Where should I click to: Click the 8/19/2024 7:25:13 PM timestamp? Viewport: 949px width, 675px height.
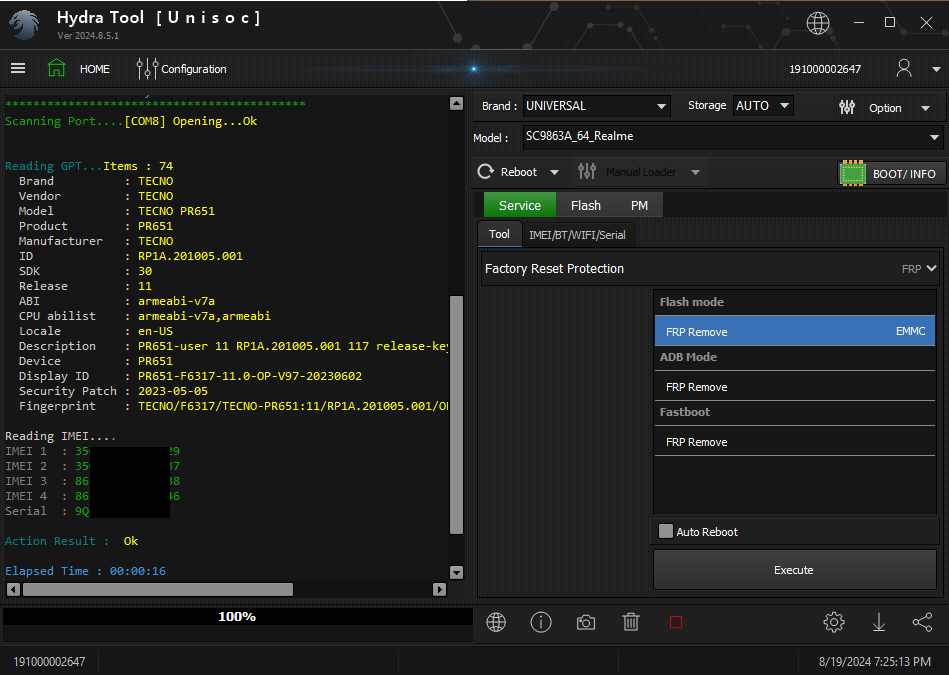tap(875, 662)
